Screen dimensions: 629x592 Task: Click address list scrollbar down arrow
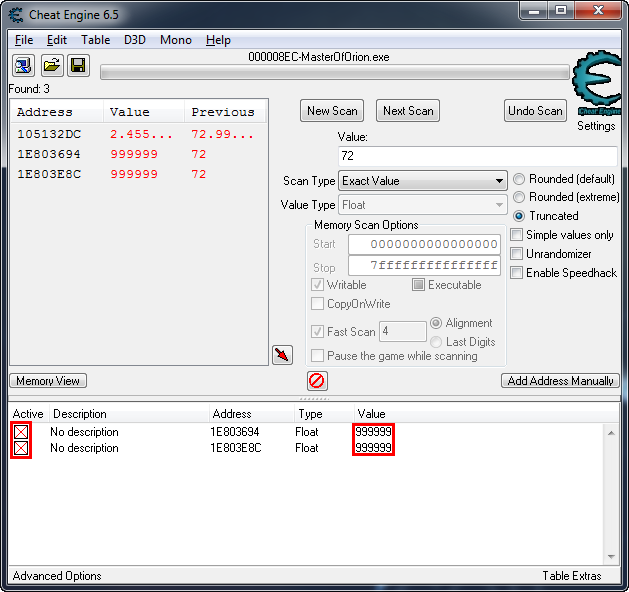(x=611, y=557)
